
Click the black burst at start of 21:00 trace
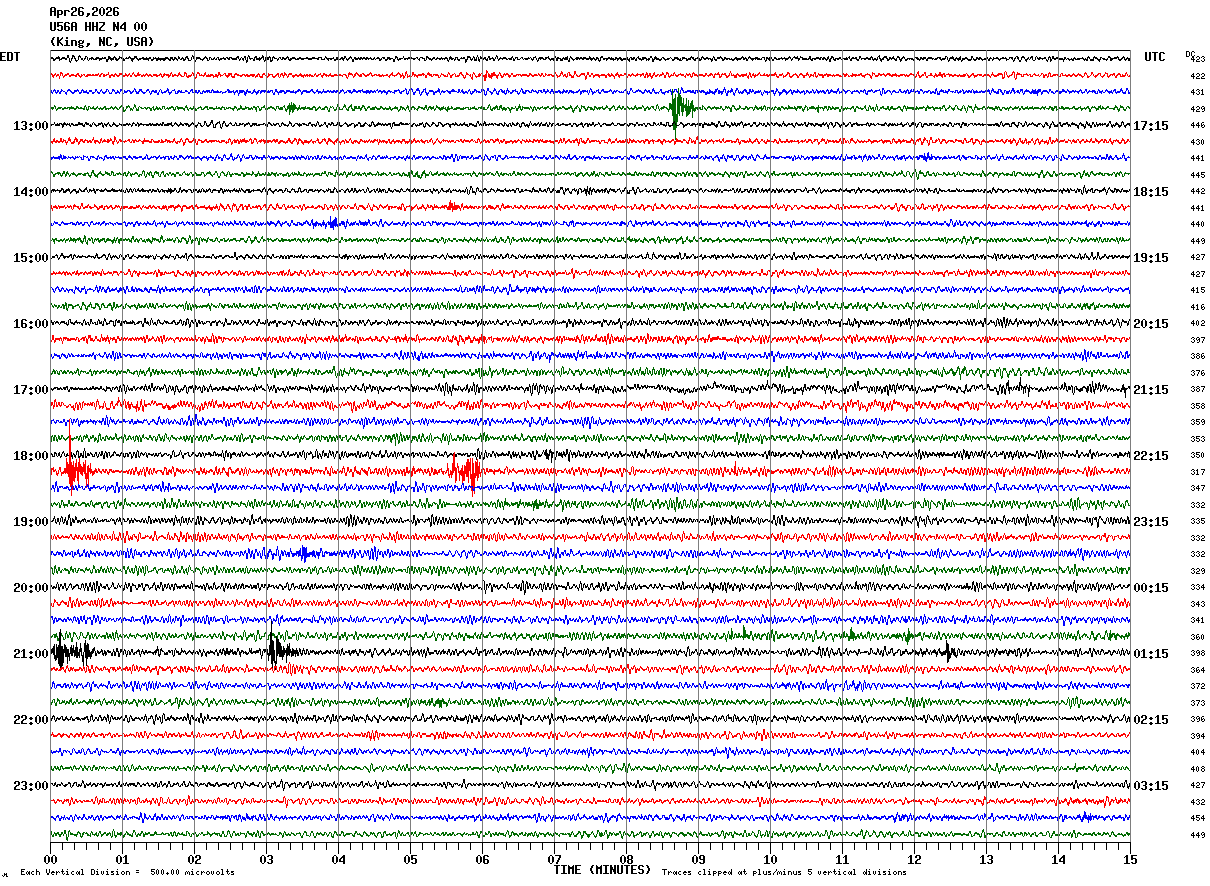click(x=70, y=653)
